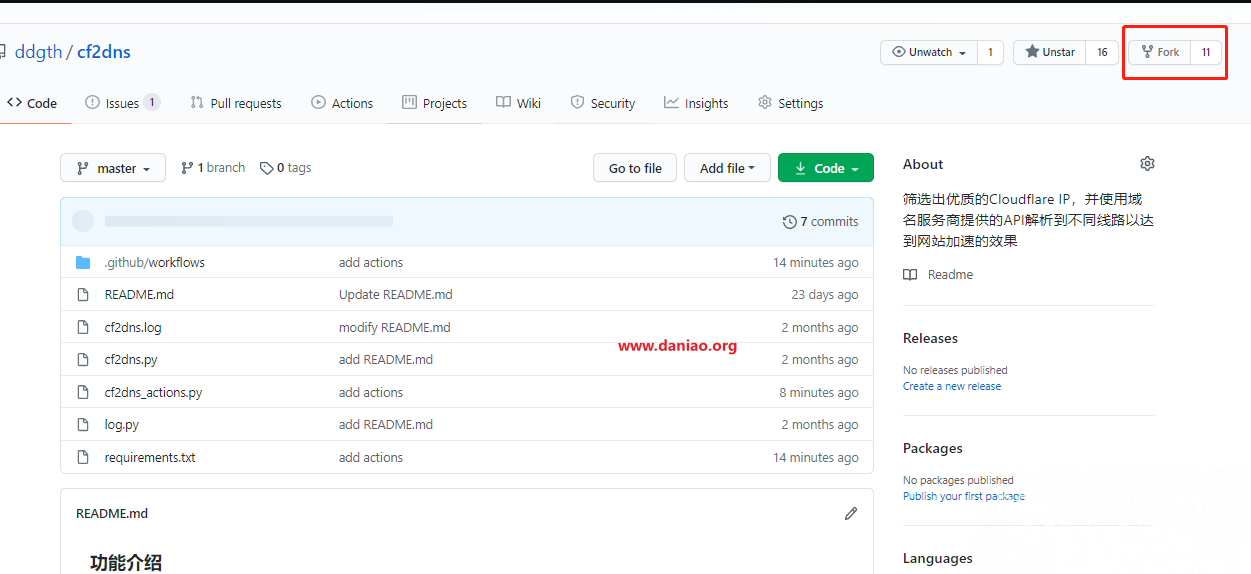
Task: Open the Issues tab
Action: coord(123,103)
